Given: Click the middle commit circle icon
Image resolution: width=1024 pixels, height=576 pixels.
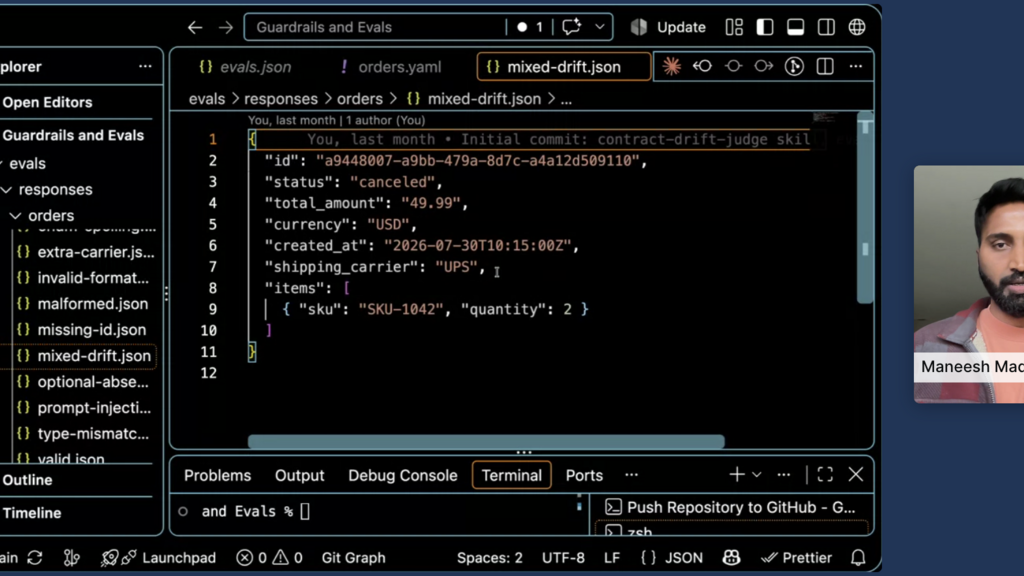Looking at the screenshot, I should (x=733, y=67).
